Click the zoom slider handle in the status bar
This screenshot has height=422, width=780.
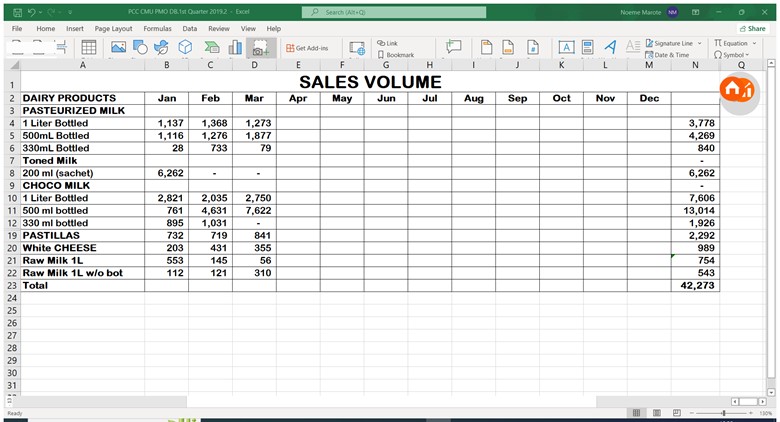coord(724,413)
